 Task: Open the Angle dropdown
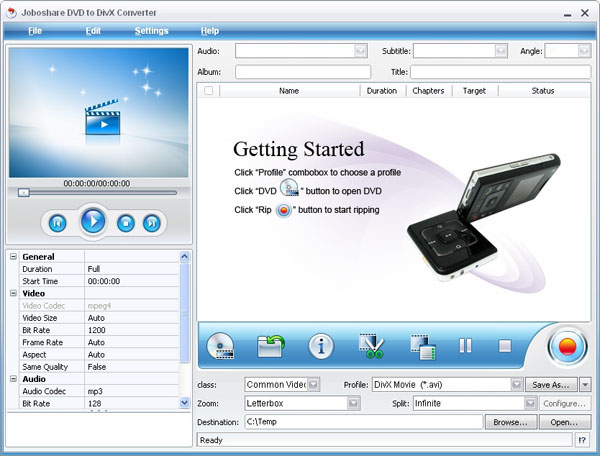[584, 50]
